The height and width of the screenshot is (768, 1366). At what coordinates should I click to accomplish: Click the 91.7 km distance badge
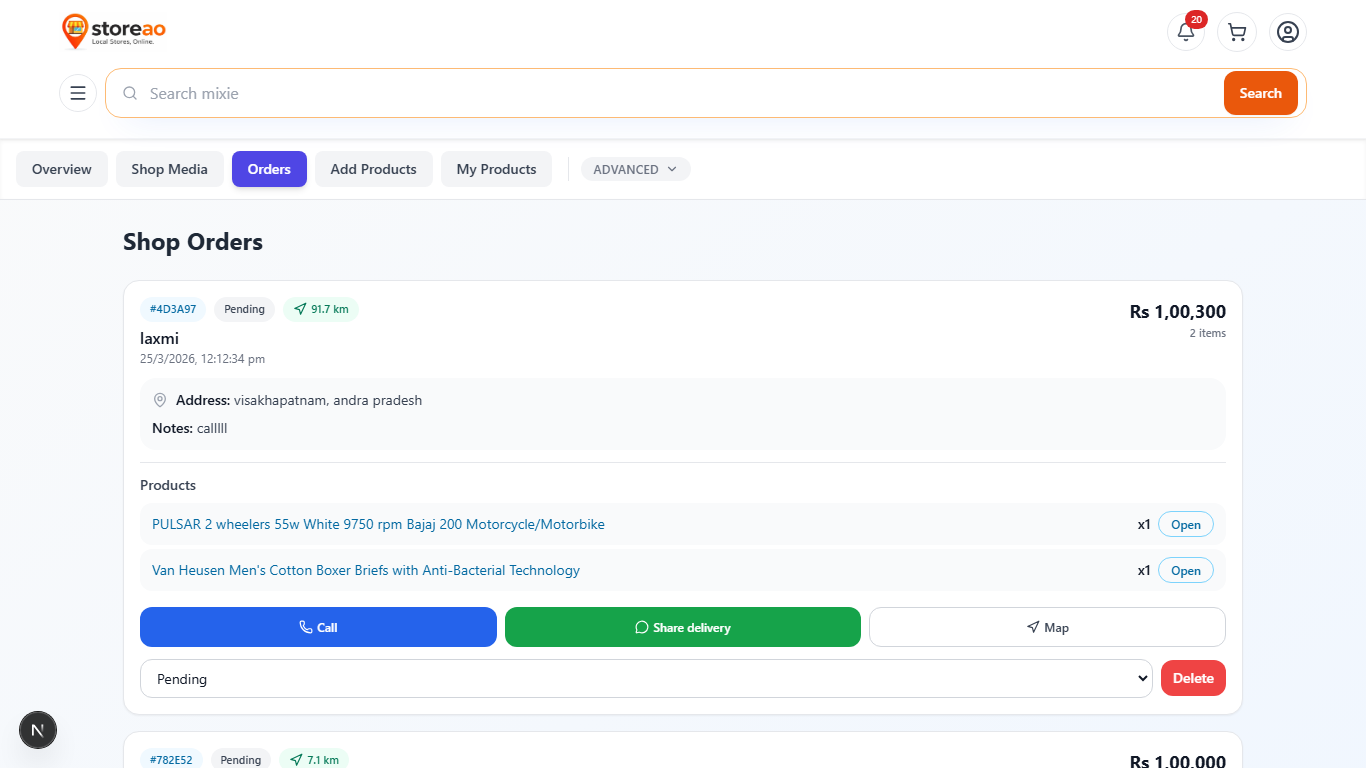click(321, 309)
